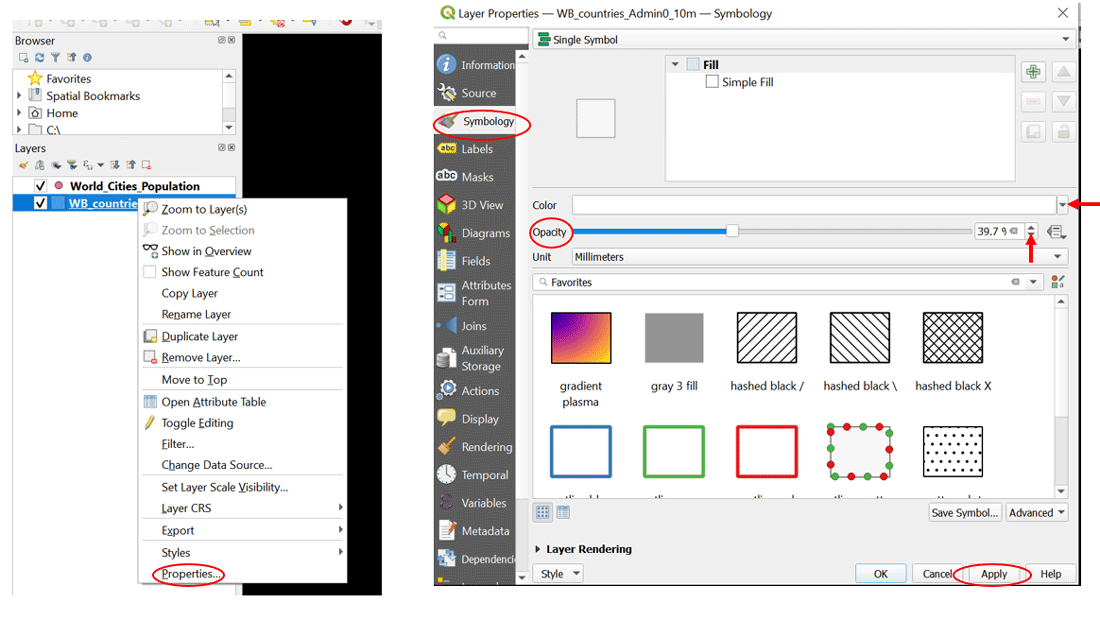This screenshot has height=620, width=1100.
Task: Click the Help button
Action: 1050,574
